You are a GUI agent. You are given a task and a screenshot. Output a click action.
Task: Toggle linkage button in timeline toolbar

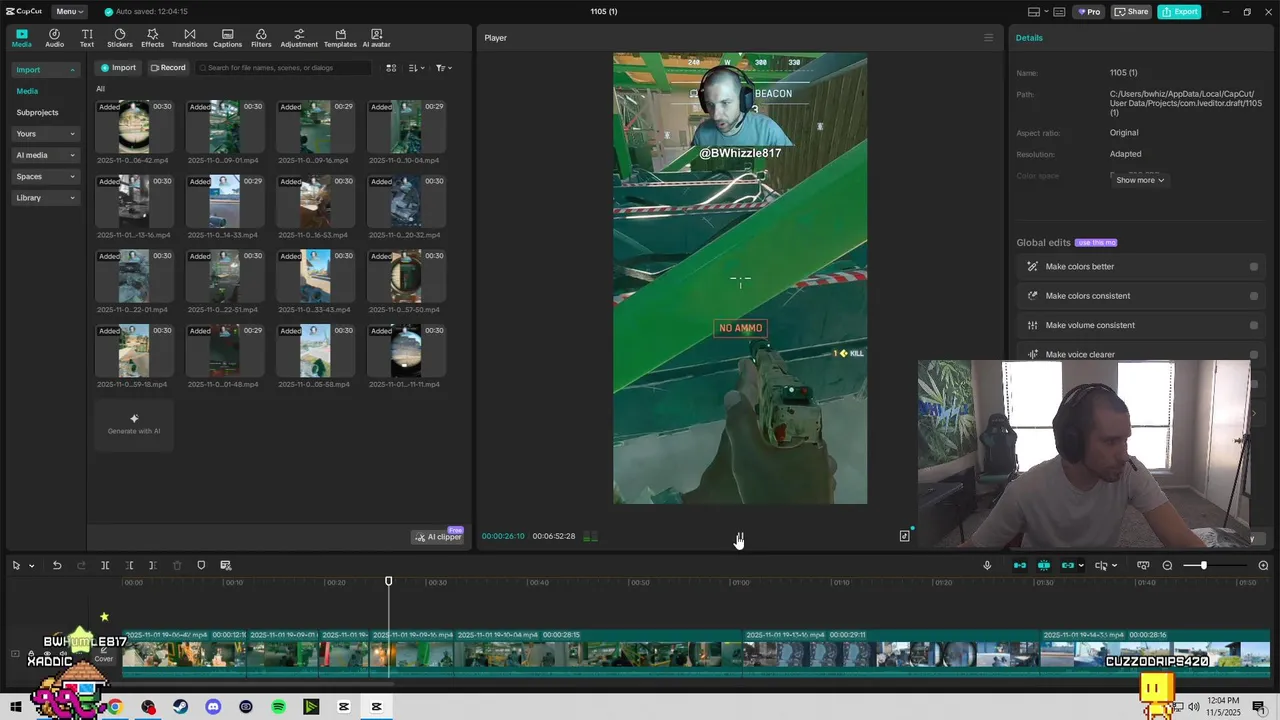tap(1068, 565)
